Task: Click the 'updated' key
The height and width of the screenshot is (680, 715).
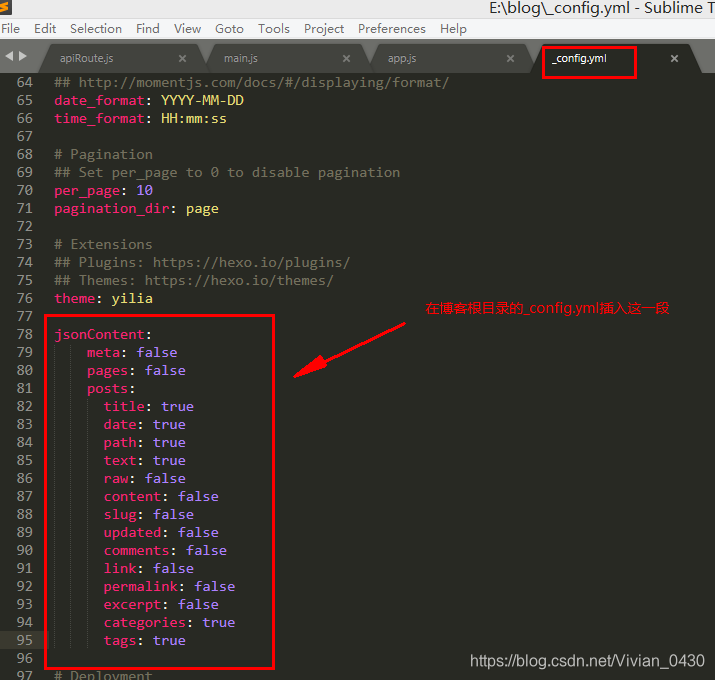Action: click(x=132, y=533)
